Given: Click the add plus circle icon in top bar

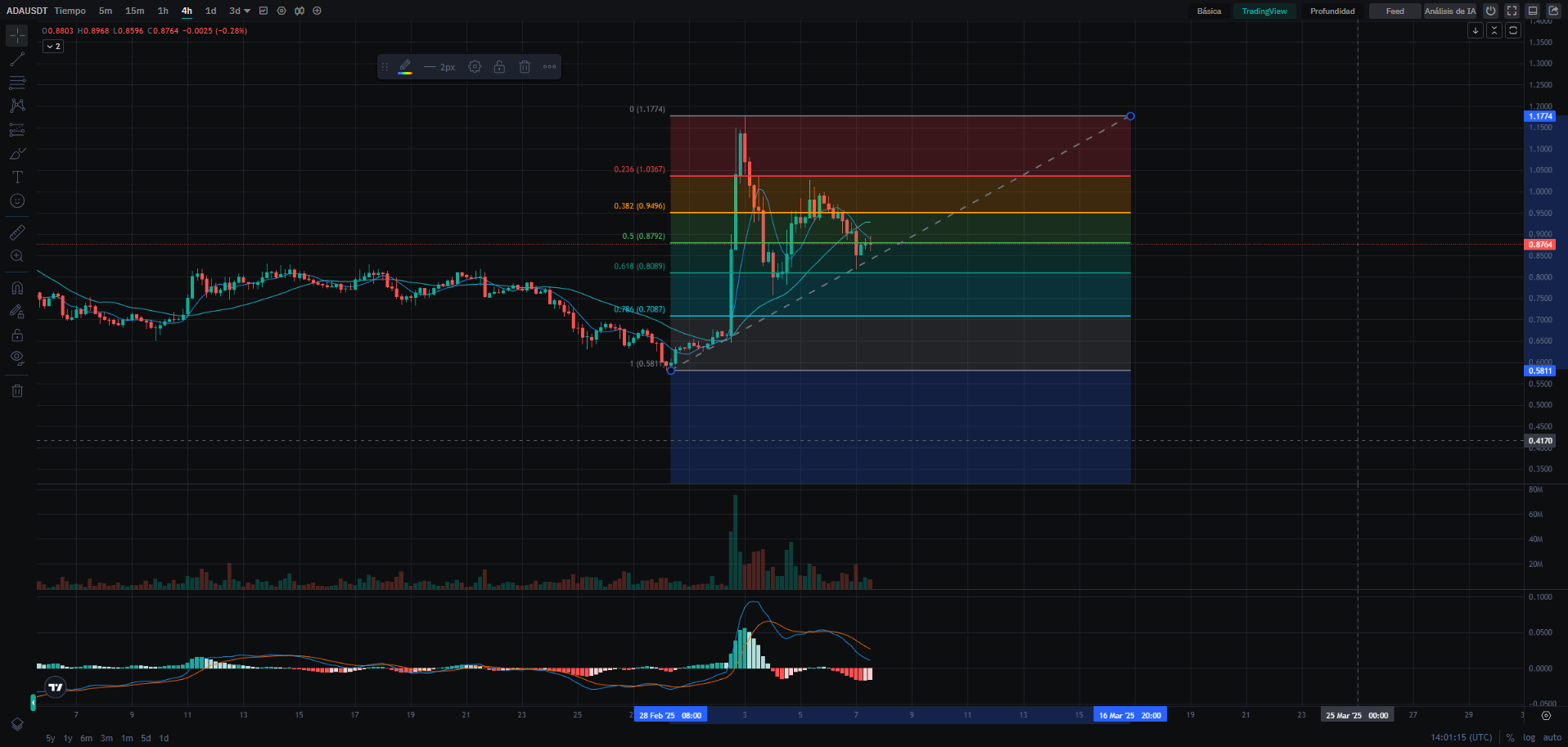Looking at the screenshot, I should (318, 11).
